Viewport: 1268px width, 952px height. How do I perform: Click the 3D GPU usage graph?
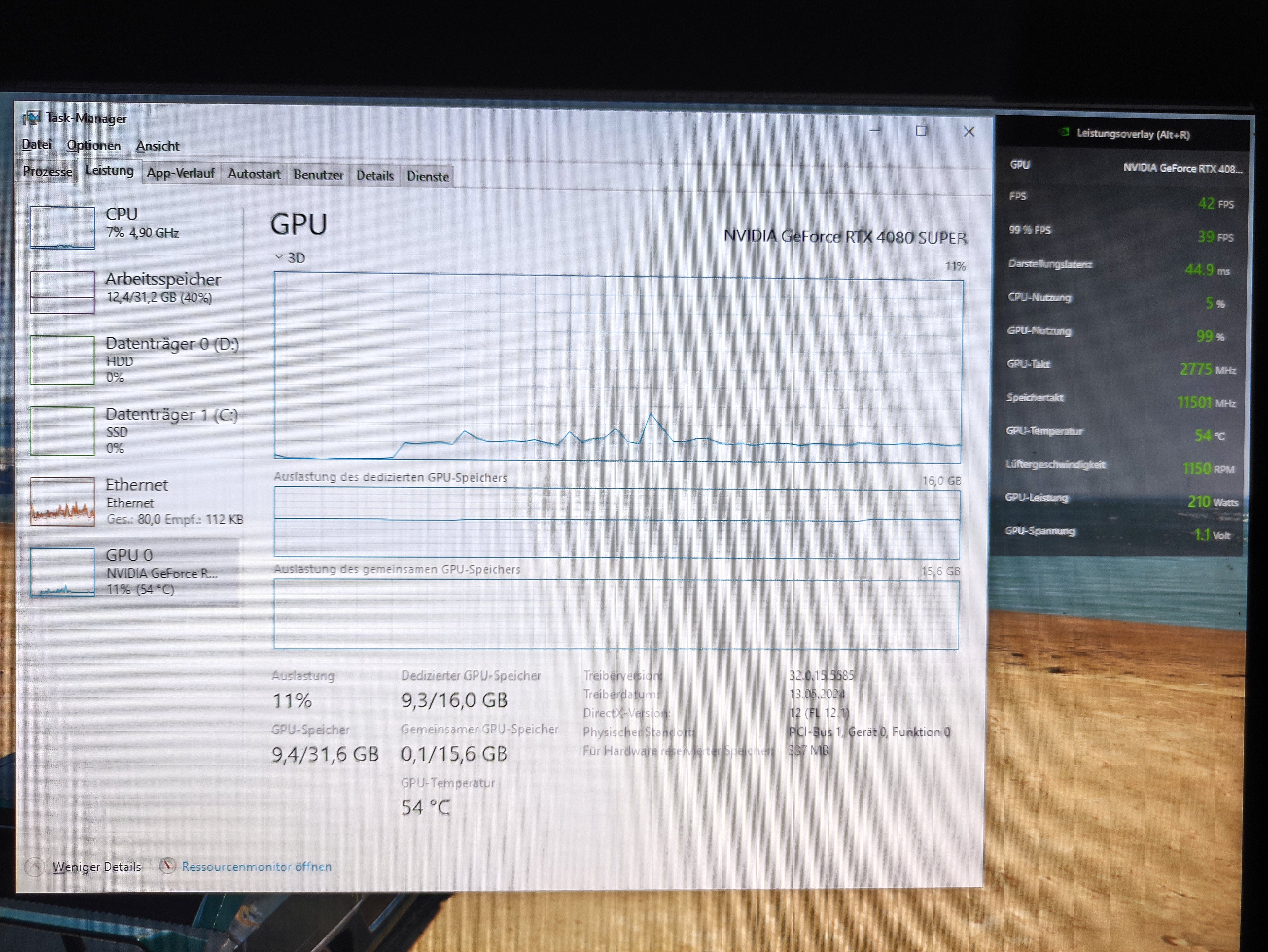point(618,367)
